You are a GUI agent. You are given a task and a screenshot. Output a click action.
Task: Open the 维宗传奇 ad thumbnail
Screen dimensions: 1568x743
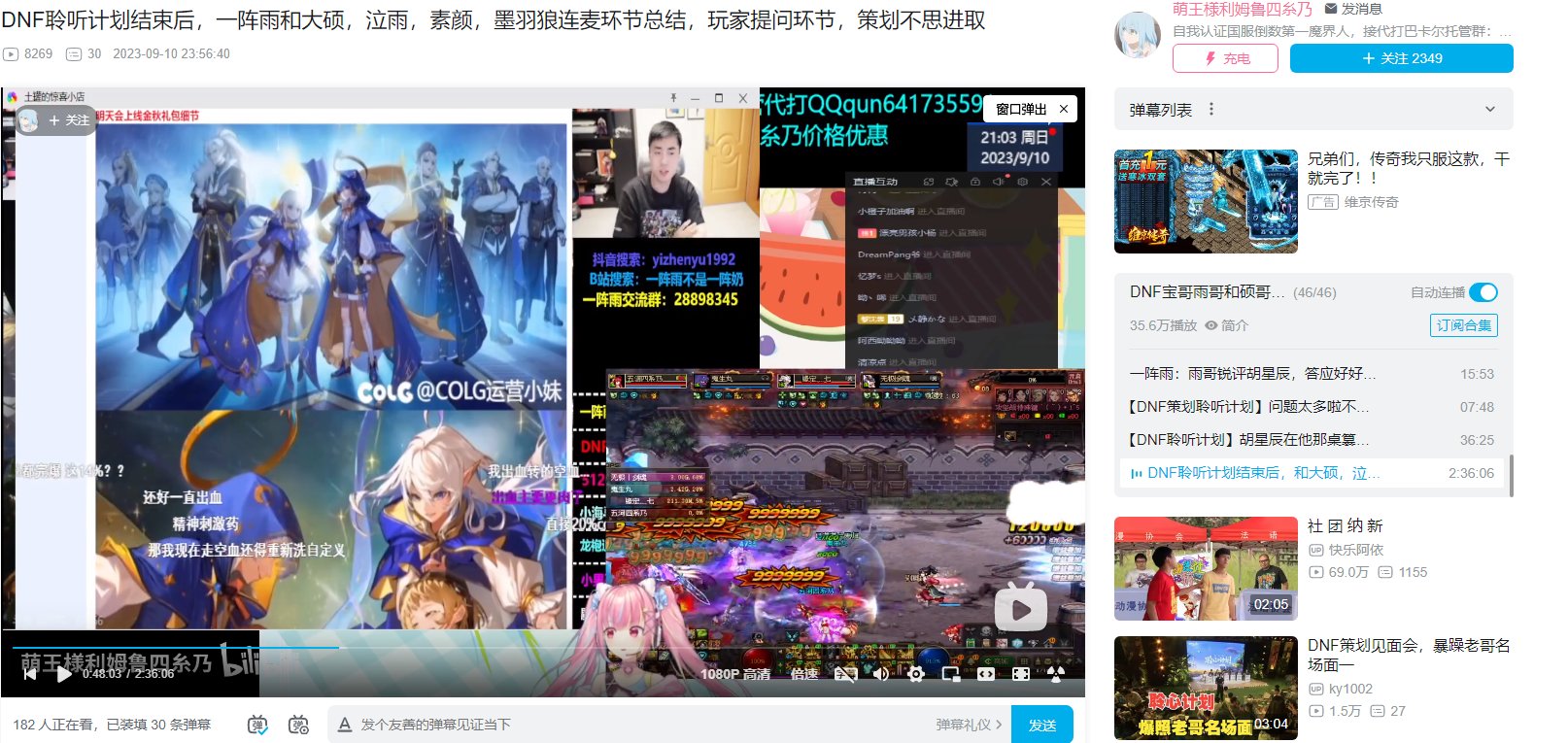click(1206, 201)
